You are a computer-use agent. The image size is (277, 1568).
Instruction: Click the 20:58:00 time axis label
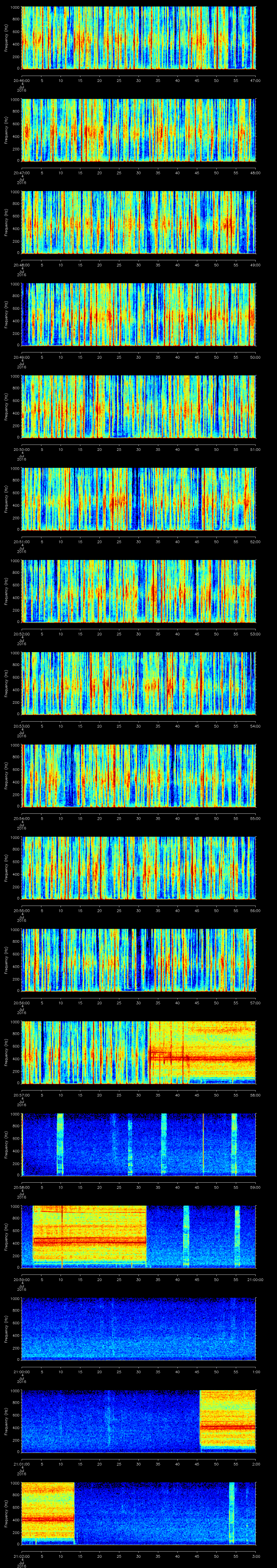coord(21,1187)
